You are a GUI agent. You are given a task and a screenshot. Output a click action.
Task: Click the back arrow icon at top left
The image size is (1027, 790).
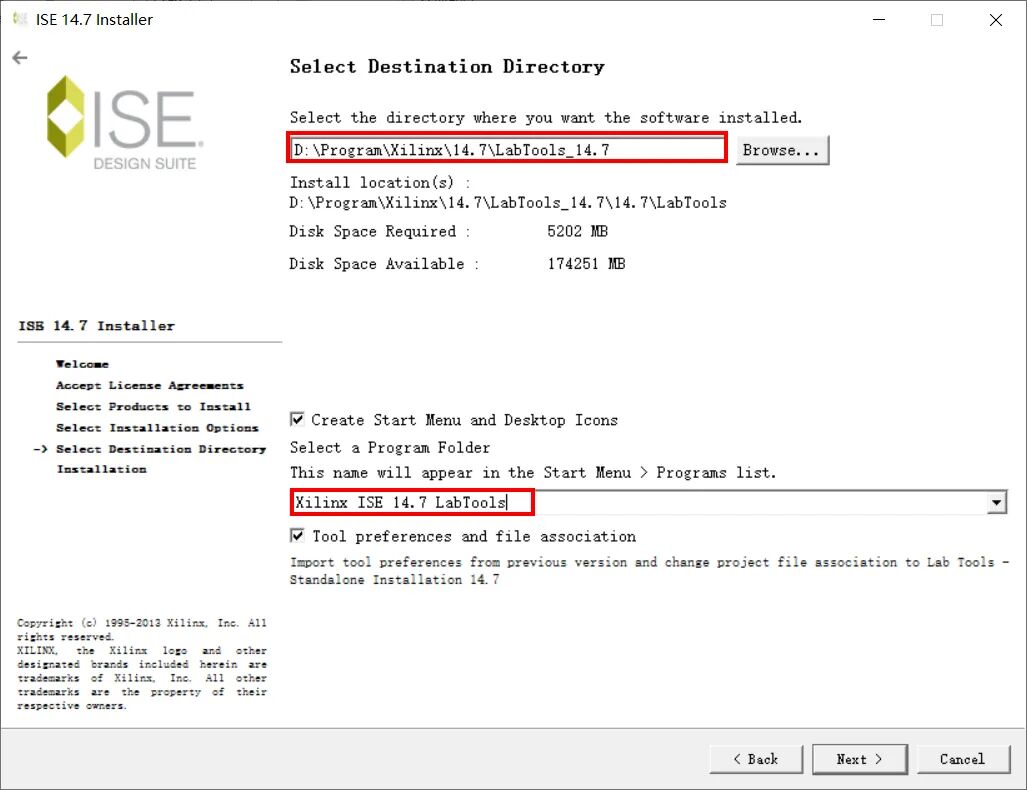(x=20, y=58)
